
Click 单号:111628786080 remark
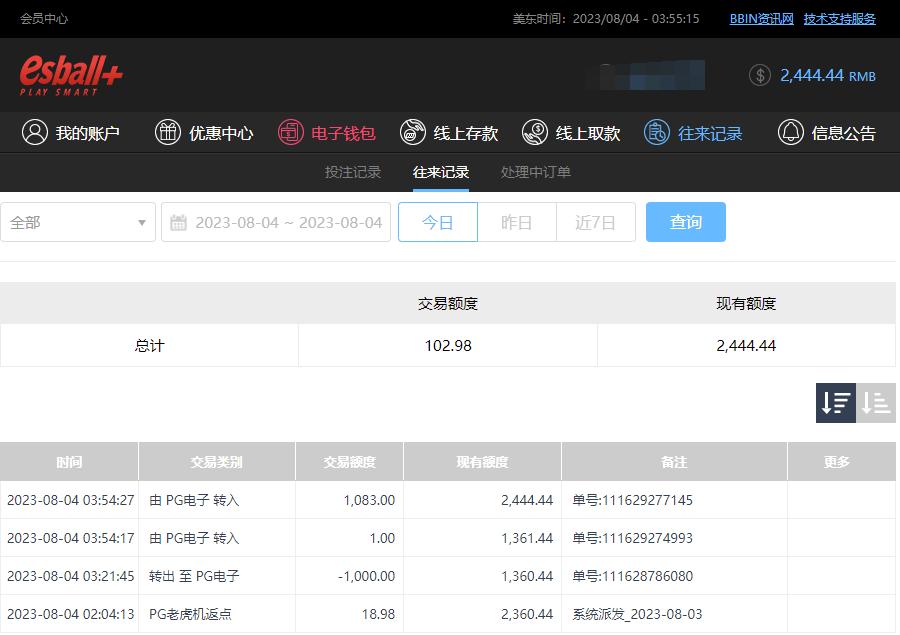633,576
